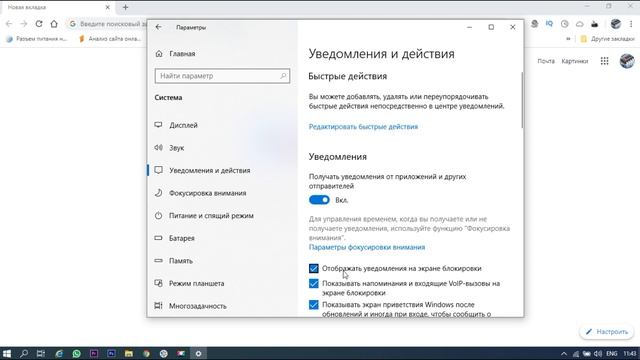Open the Картинки link on the Google page

coord(575,61)
